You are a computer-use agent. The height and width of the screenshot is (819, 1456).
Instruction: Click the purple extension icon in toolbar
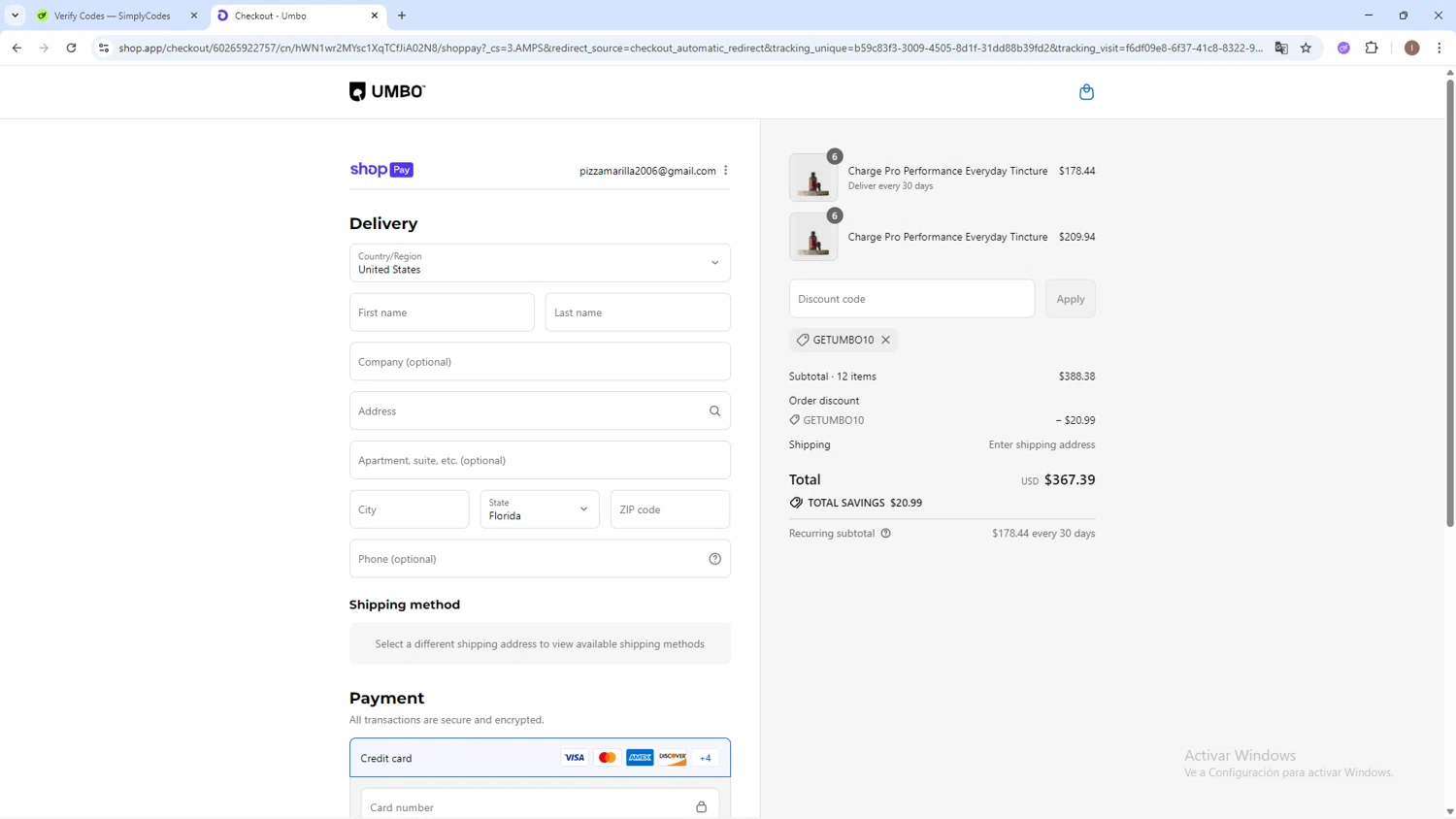coord(1343,48)
